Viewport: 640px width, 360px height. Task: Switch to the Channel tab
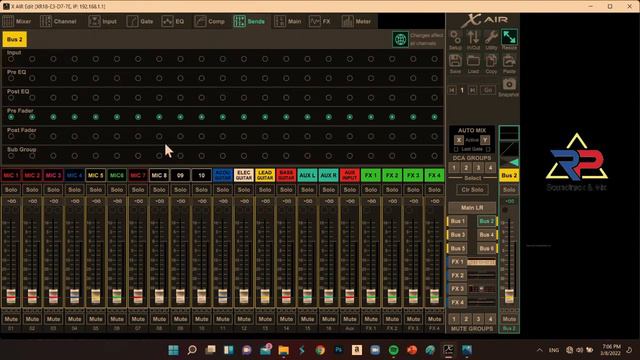(x=58, y=21)
